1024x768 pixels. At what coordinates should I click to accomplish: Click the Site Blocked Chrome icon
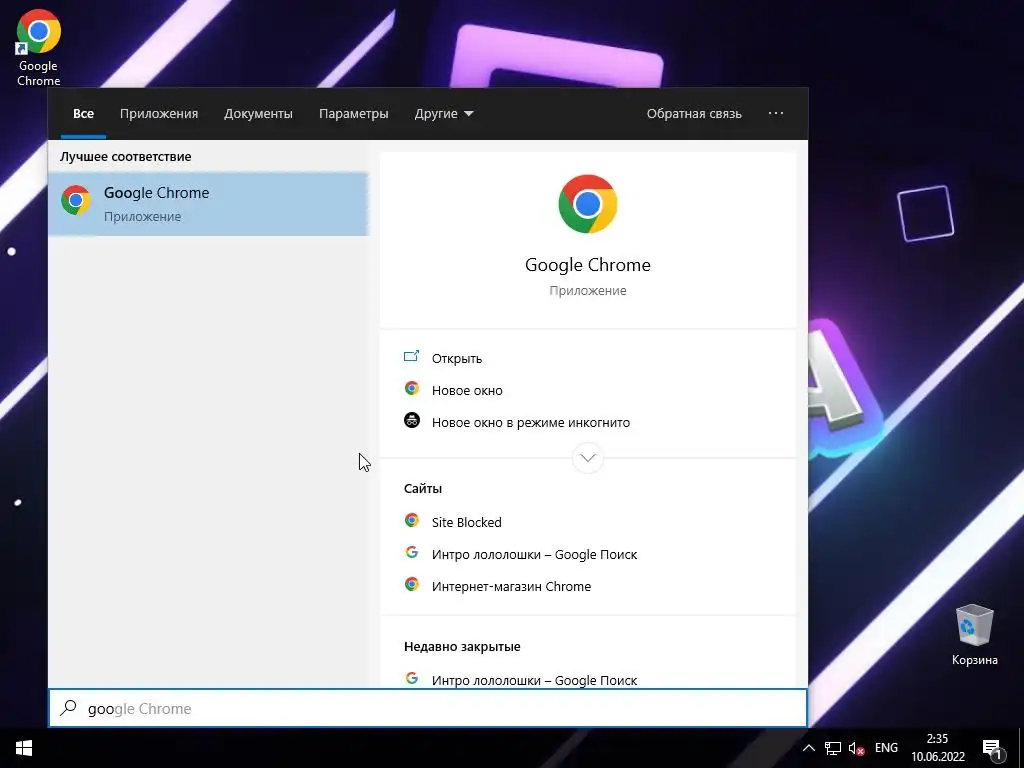pos(411,520)
